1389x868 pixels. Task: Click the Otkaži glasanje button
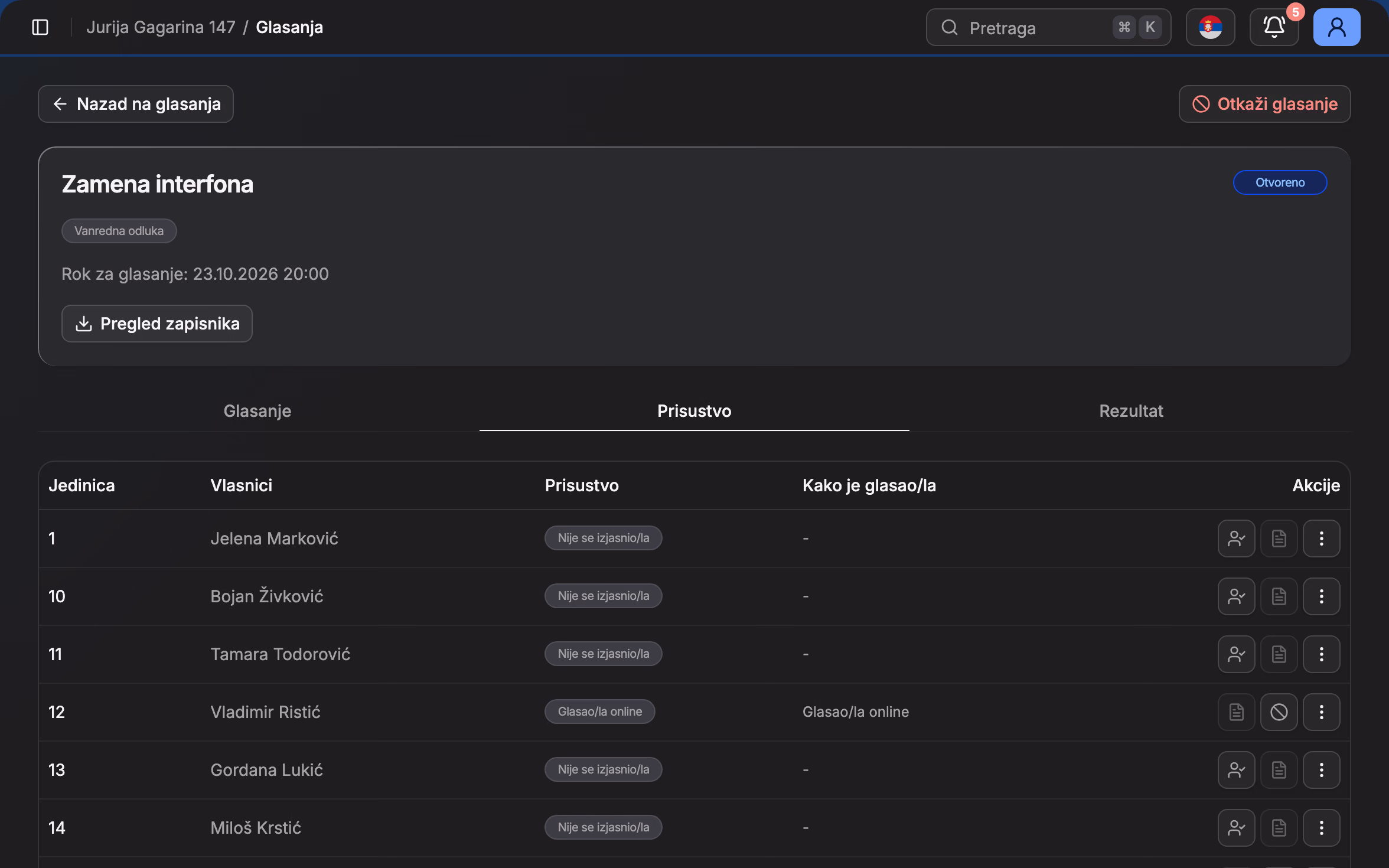coord(1264,104)
